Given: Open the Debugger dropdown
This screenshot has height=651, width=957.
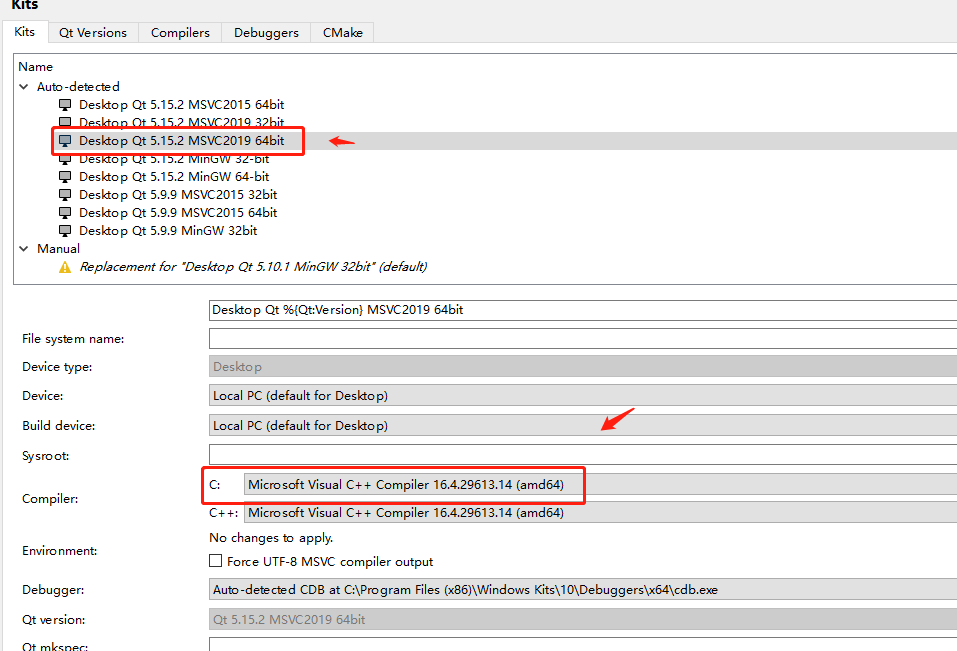Looking at the screenshot, I should [583, 589].
